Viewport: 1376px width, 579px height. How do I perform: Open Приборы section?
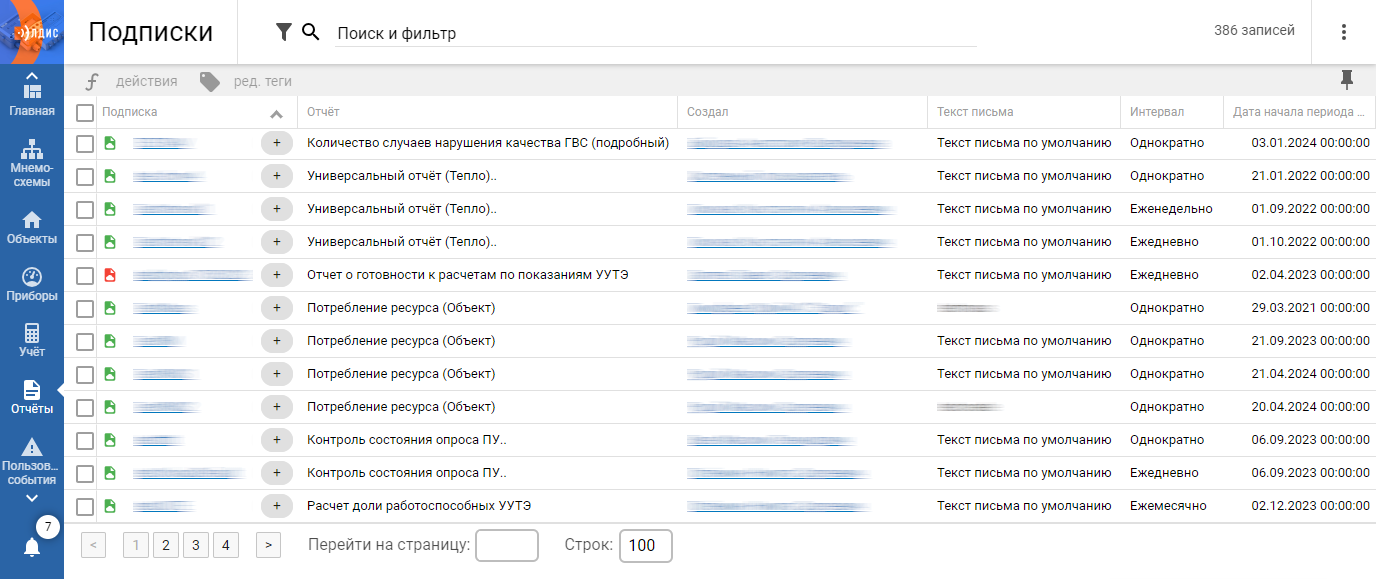[32, 284]
